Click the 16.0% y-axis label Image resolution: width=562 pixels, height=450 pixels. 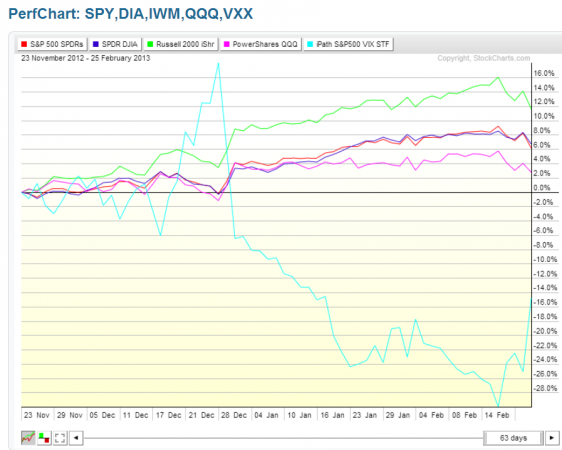coord(544,73)
